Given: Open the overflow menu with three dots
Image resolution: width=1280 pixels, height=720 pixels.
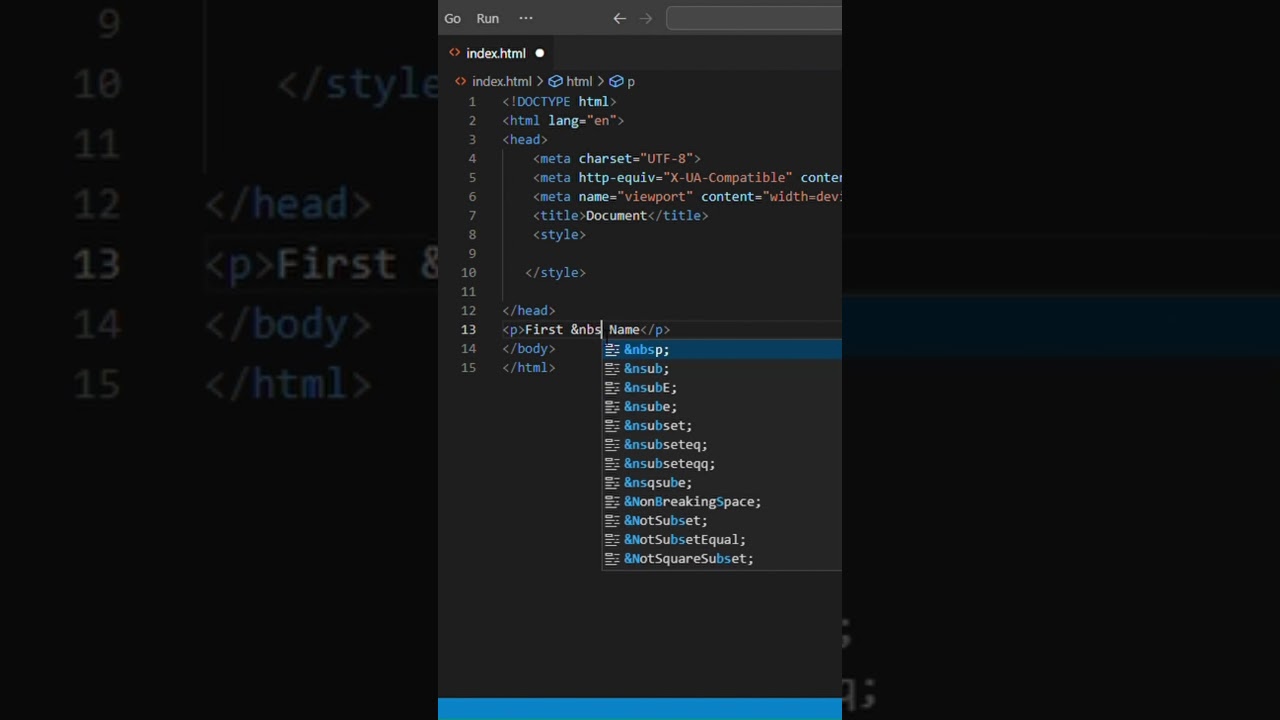Looking at the screenshot, I should (x=526, y=18).
